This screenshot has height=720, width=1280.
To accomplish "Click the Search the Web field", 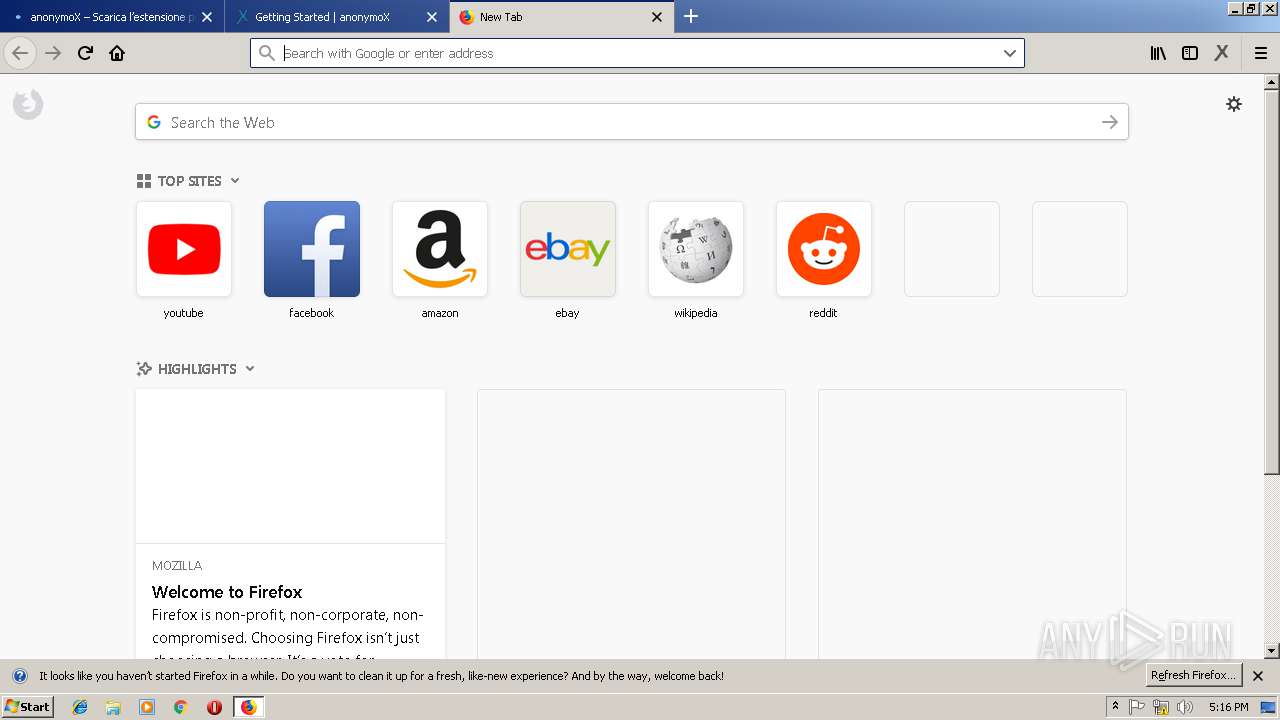I will 632,122.
